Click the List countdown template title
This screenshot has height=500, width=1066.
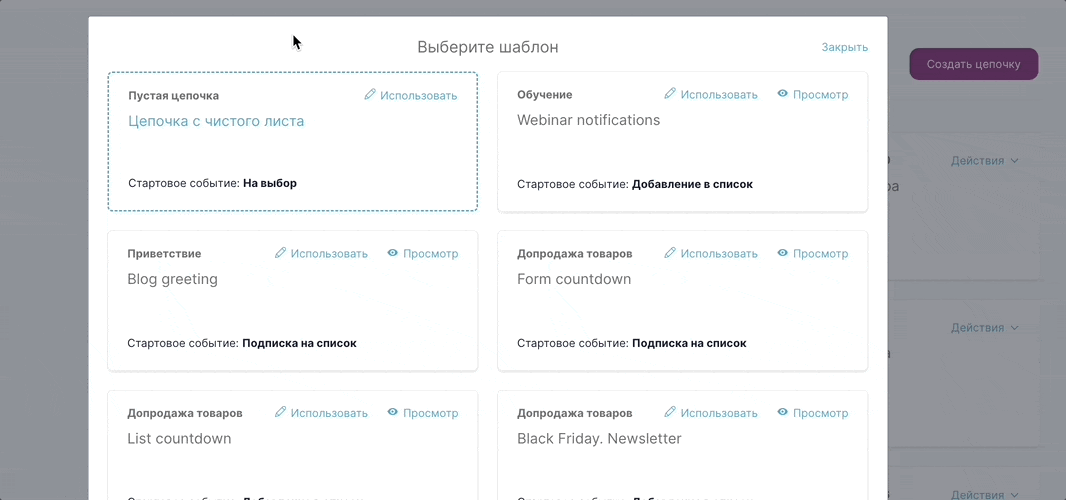point(179,439)
